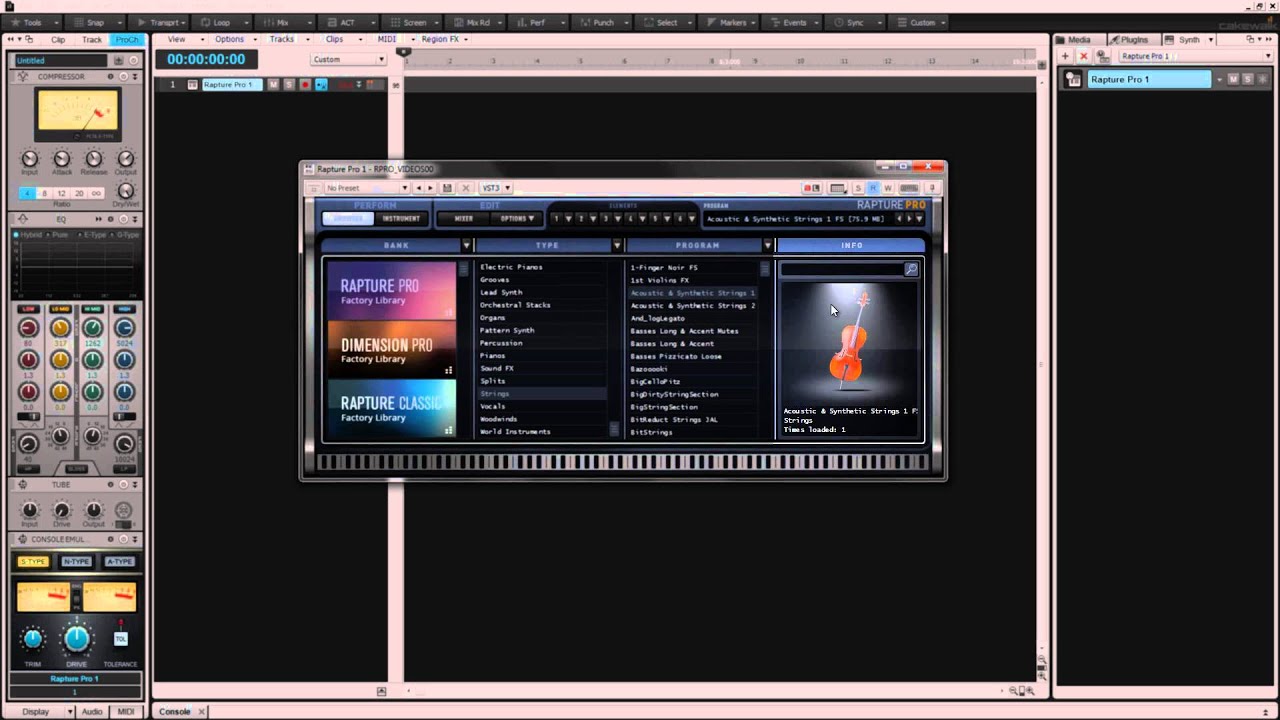Click the Rapture Pro 1 synth rack icon
This screenshot has height=720, width=1280.
pos(1073,79)
